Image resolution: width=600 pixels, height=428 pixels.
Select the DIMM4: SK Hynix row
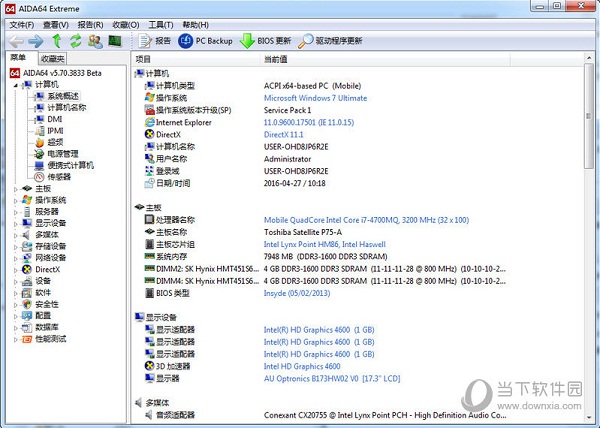[x=324, y=281]
